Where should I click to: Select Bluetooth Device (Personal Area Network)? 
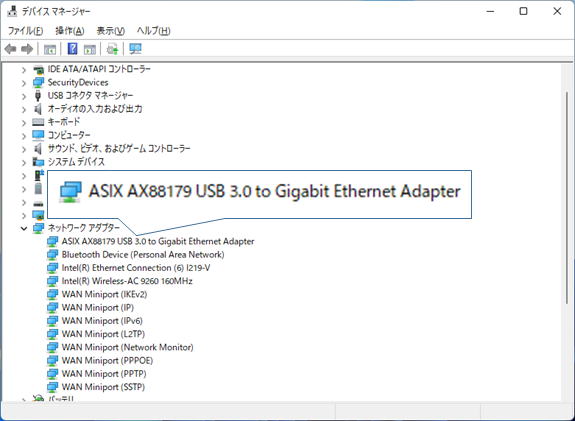[143, 255]
